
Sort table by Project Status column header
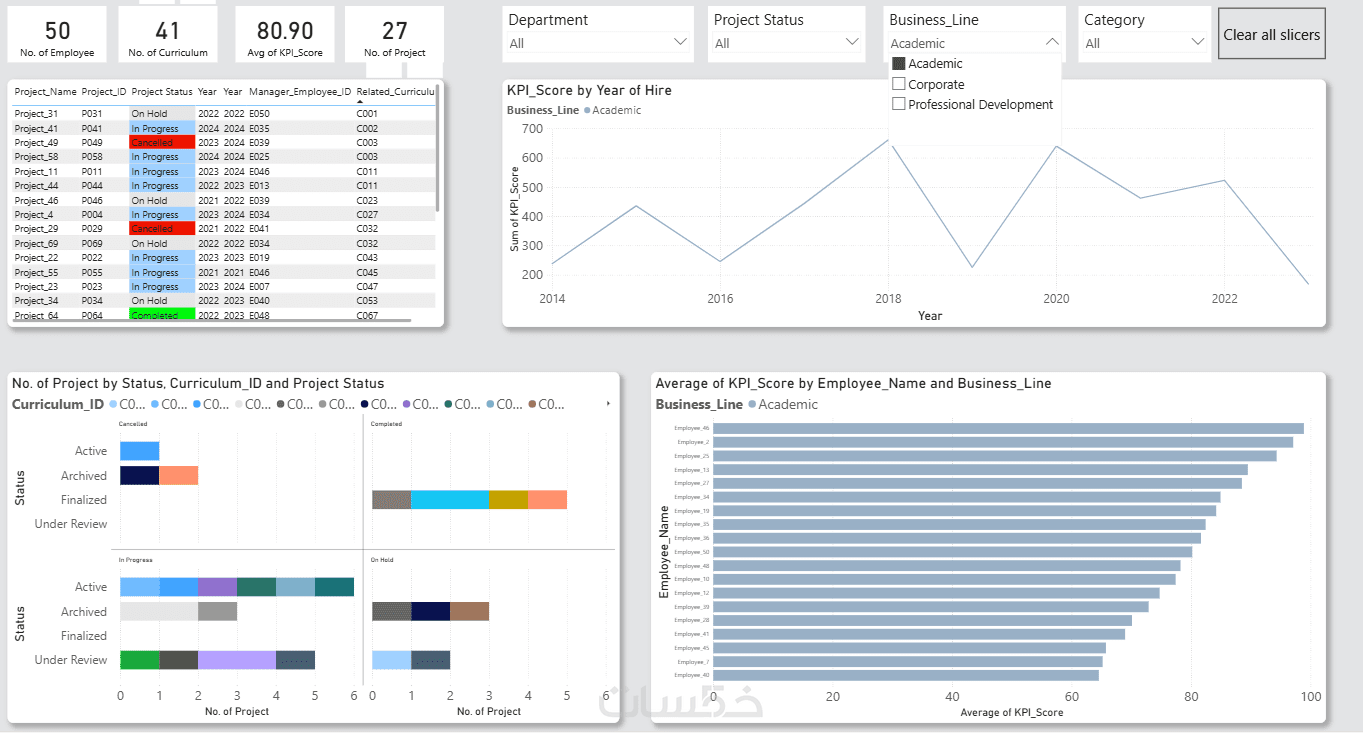(162, 91)
